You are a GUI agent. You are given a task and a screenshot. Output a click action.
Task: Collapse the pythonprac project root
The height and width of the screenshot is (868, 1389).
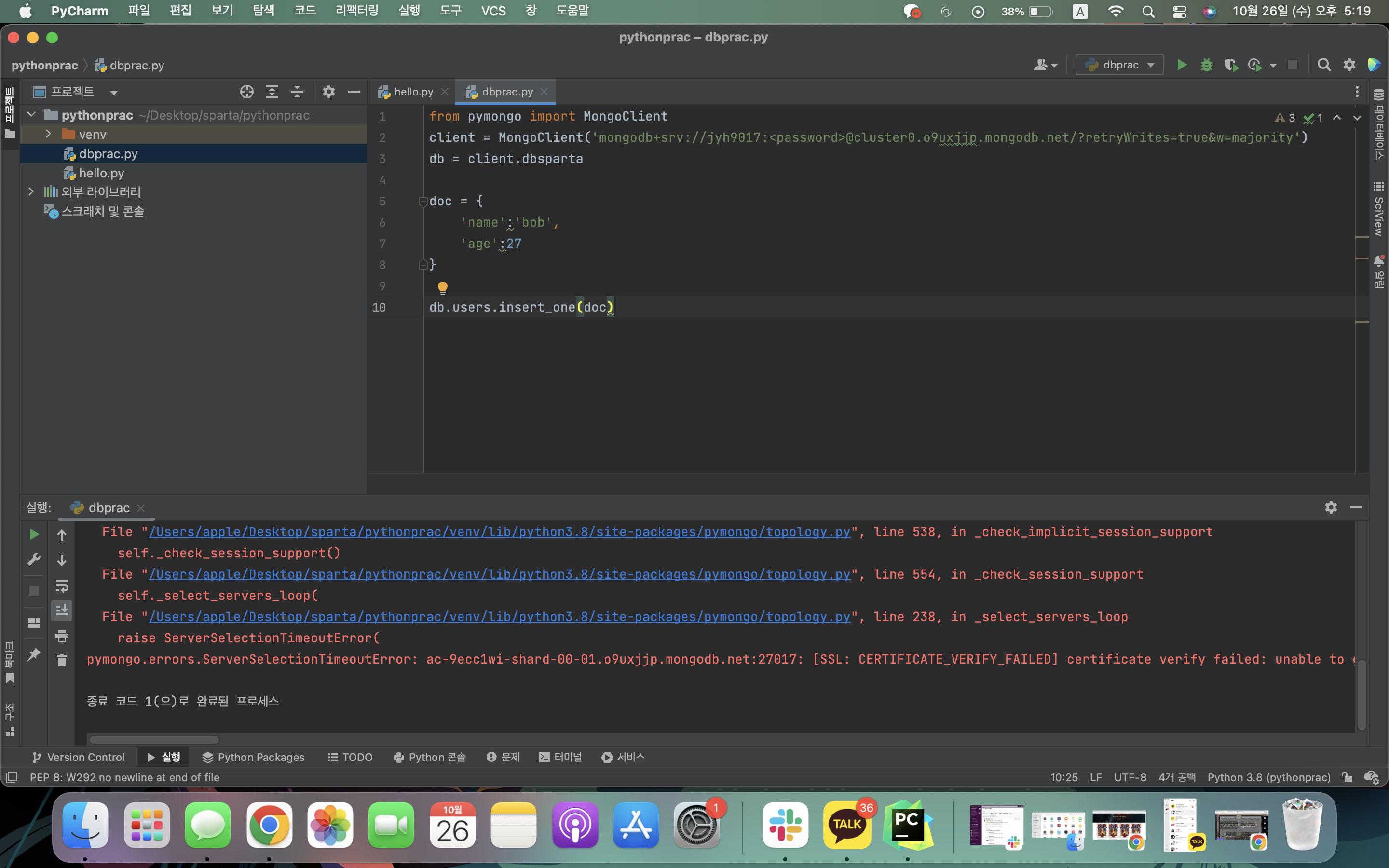pos(31,115)
